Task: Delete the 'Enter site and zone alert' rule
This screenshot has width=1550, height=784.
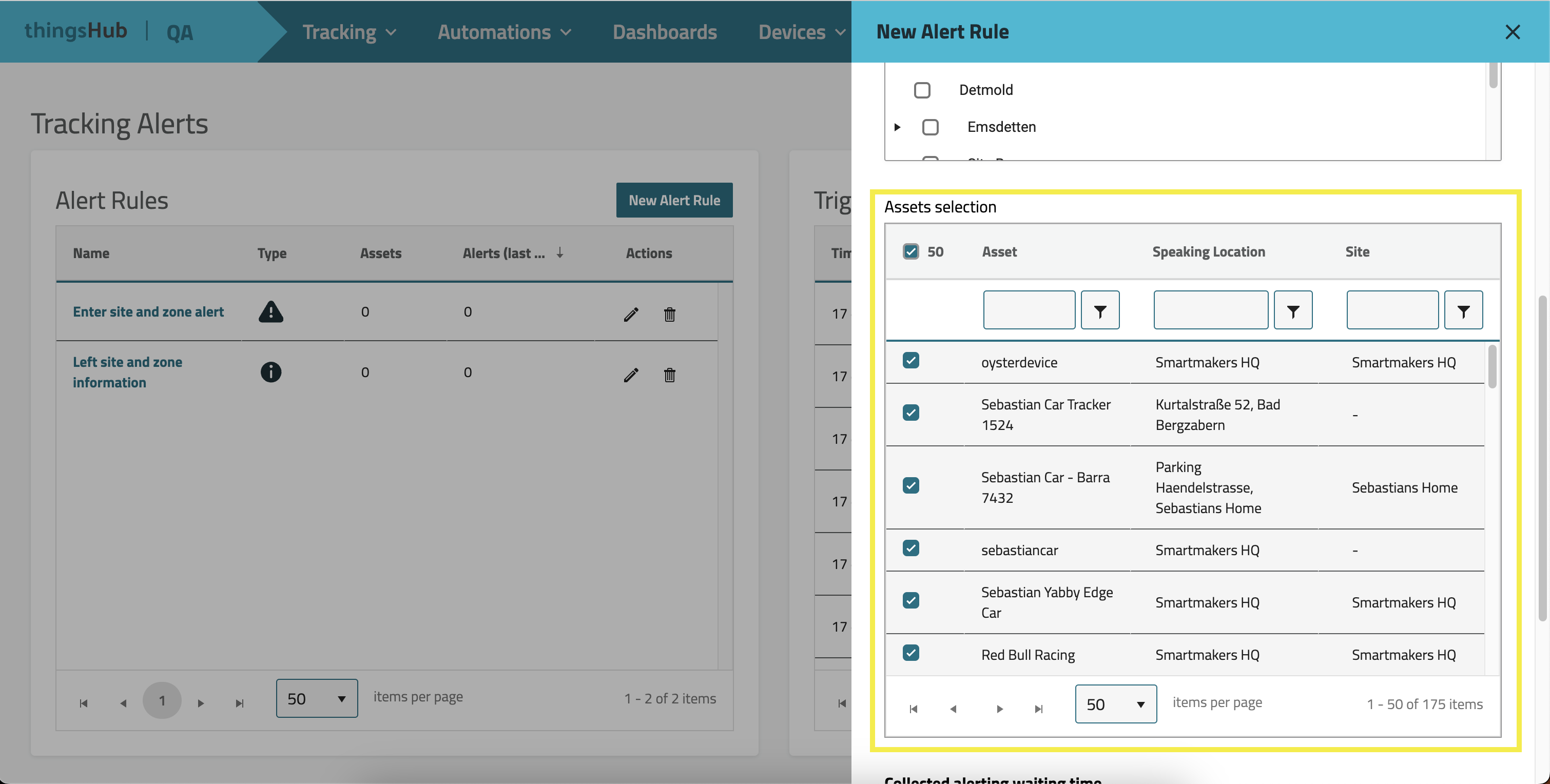Action: click(x=669, y=314)
